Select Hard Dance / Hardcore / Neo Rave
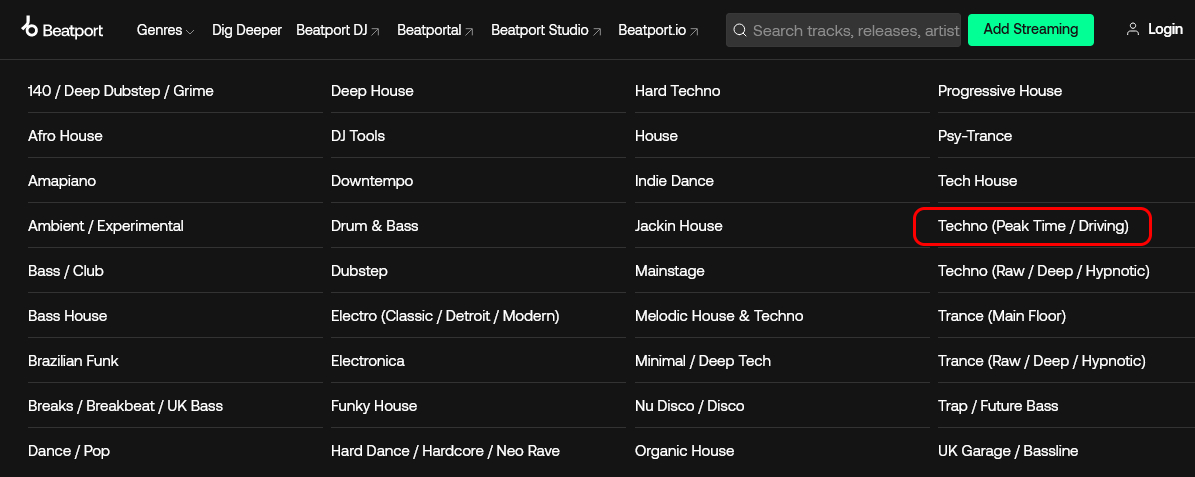The image size is (1195, 477). point(445,451)
